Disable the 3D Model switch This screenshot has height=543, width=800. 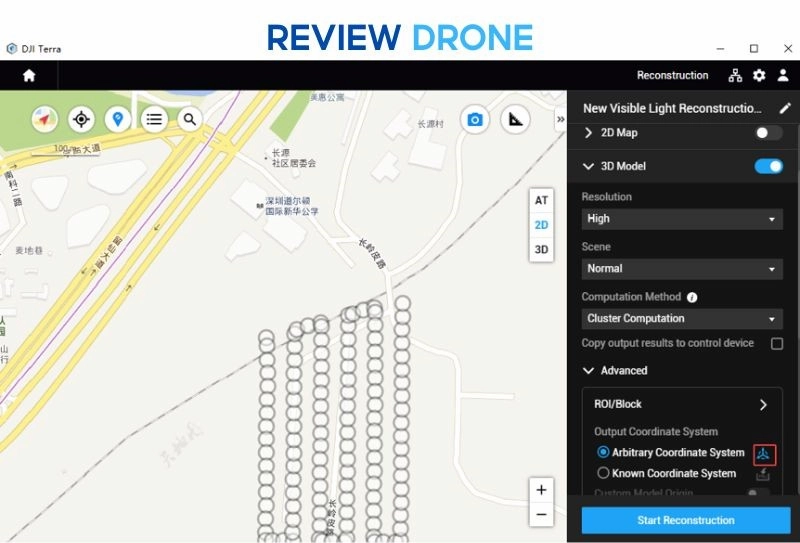(768, 166)
